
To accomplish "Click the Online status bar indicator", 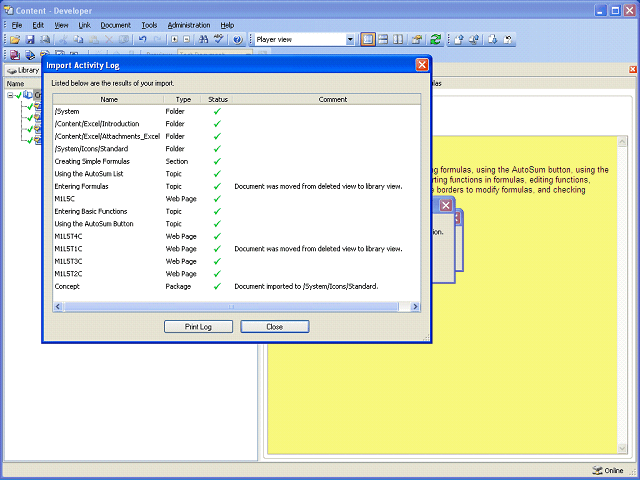I will click(607, 471).
